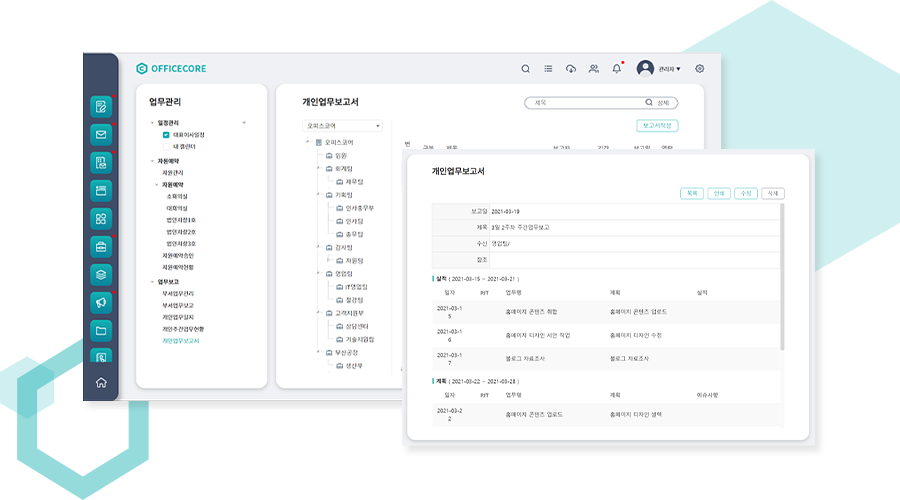Expand the 관리자 user account dropdown
Screen dimensions: 900x500
659,69
